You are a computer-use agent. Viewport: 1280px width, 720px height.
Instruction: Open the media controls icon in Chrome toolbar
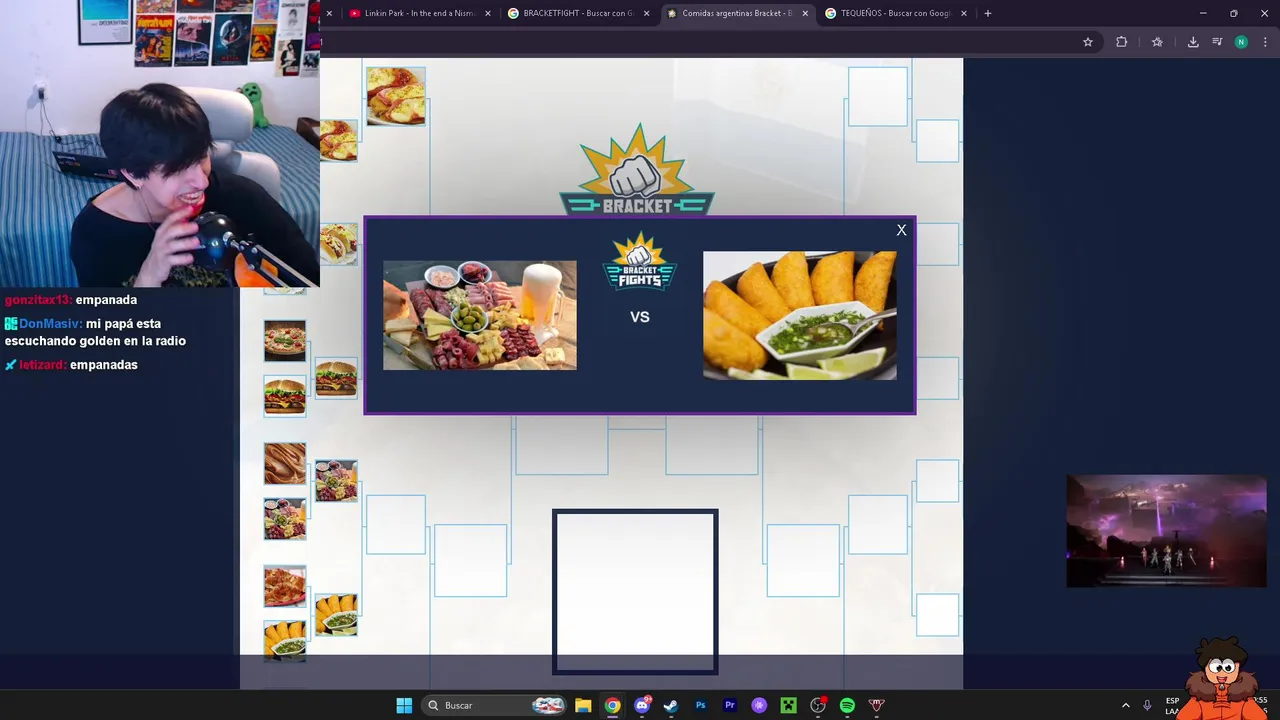click(x=1217, y=42)
